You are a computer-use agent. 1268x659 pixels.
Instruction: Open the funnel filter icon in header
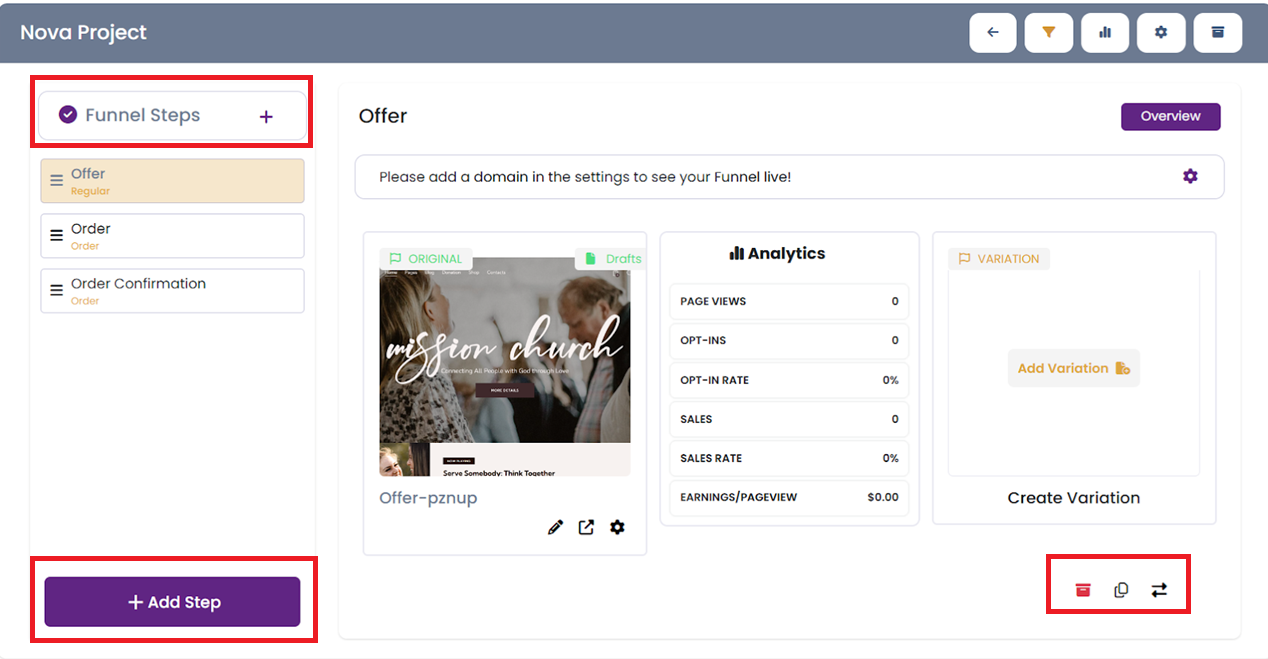pos(1048,33)
